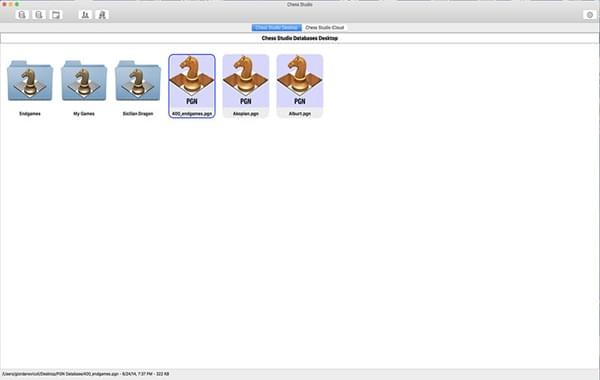Click the "Alapian.pgn" file name
The height and width of the screenshot is (380, 600).
tap(246, 114)
